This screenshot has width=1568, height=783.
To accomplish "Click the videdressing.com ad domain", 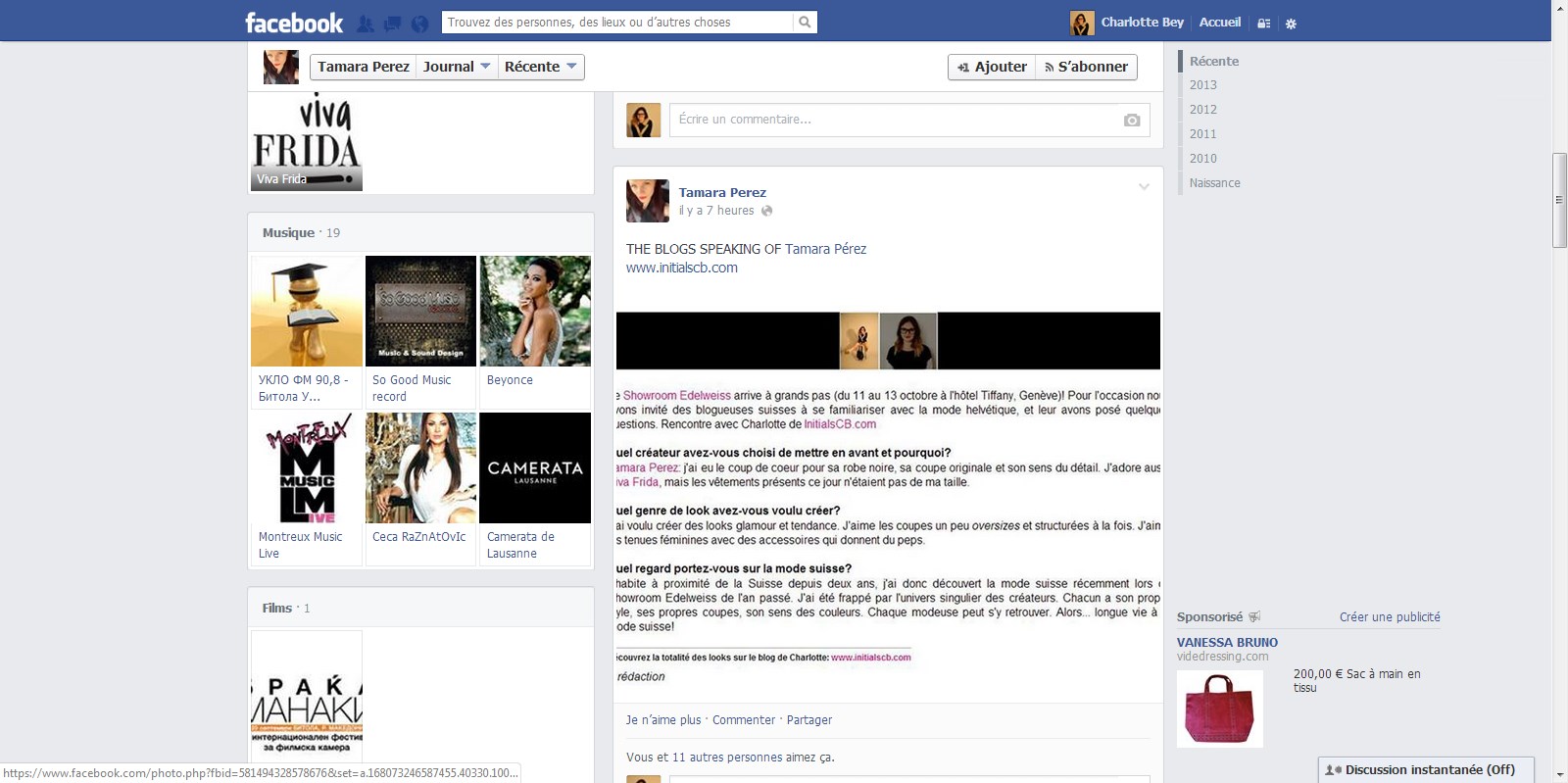I will (x=1222, y=657).
